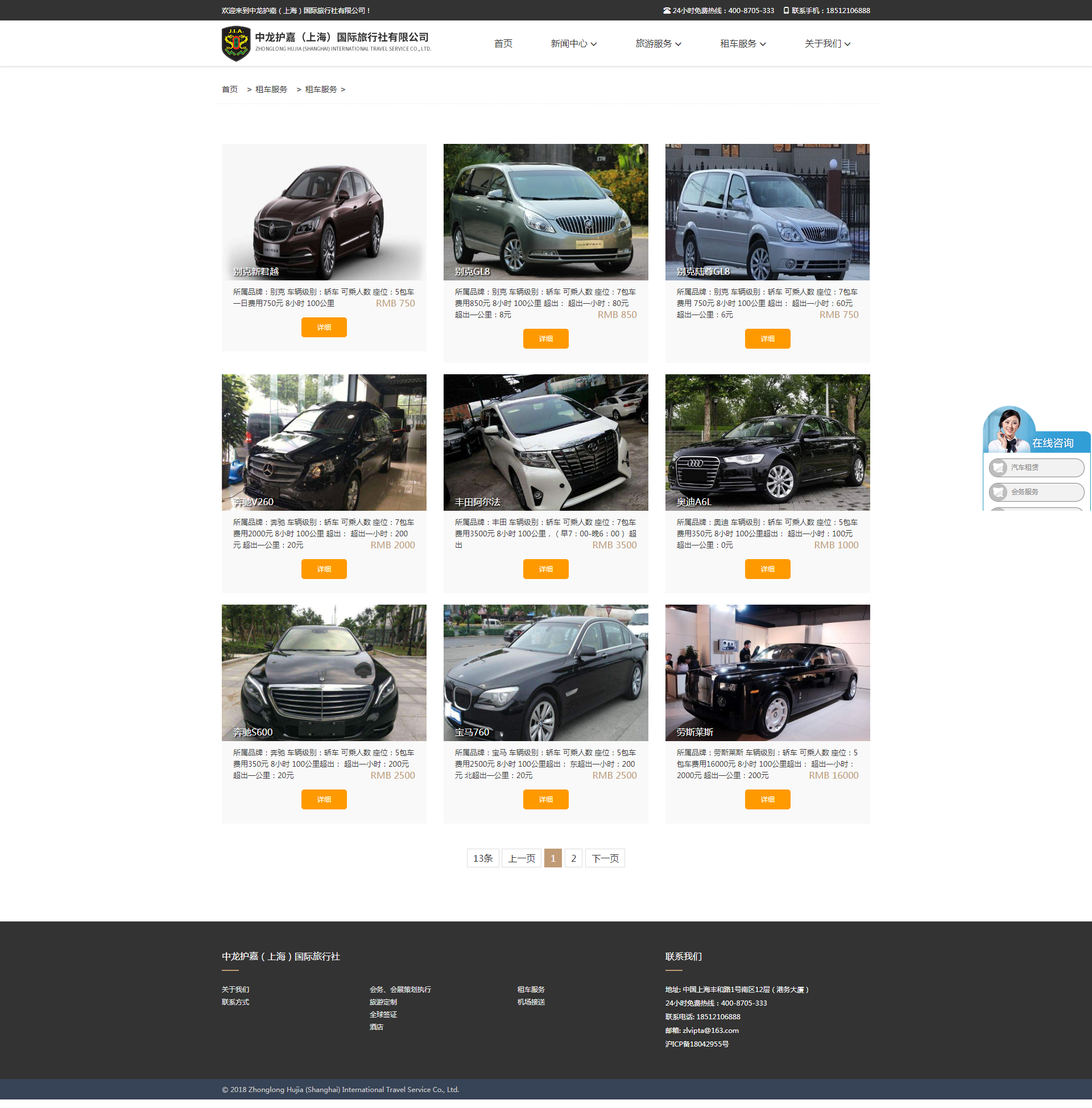Click 详细 button for 别克GL8
This screenshot has height=1108, width=1092.
coord(545,339)
